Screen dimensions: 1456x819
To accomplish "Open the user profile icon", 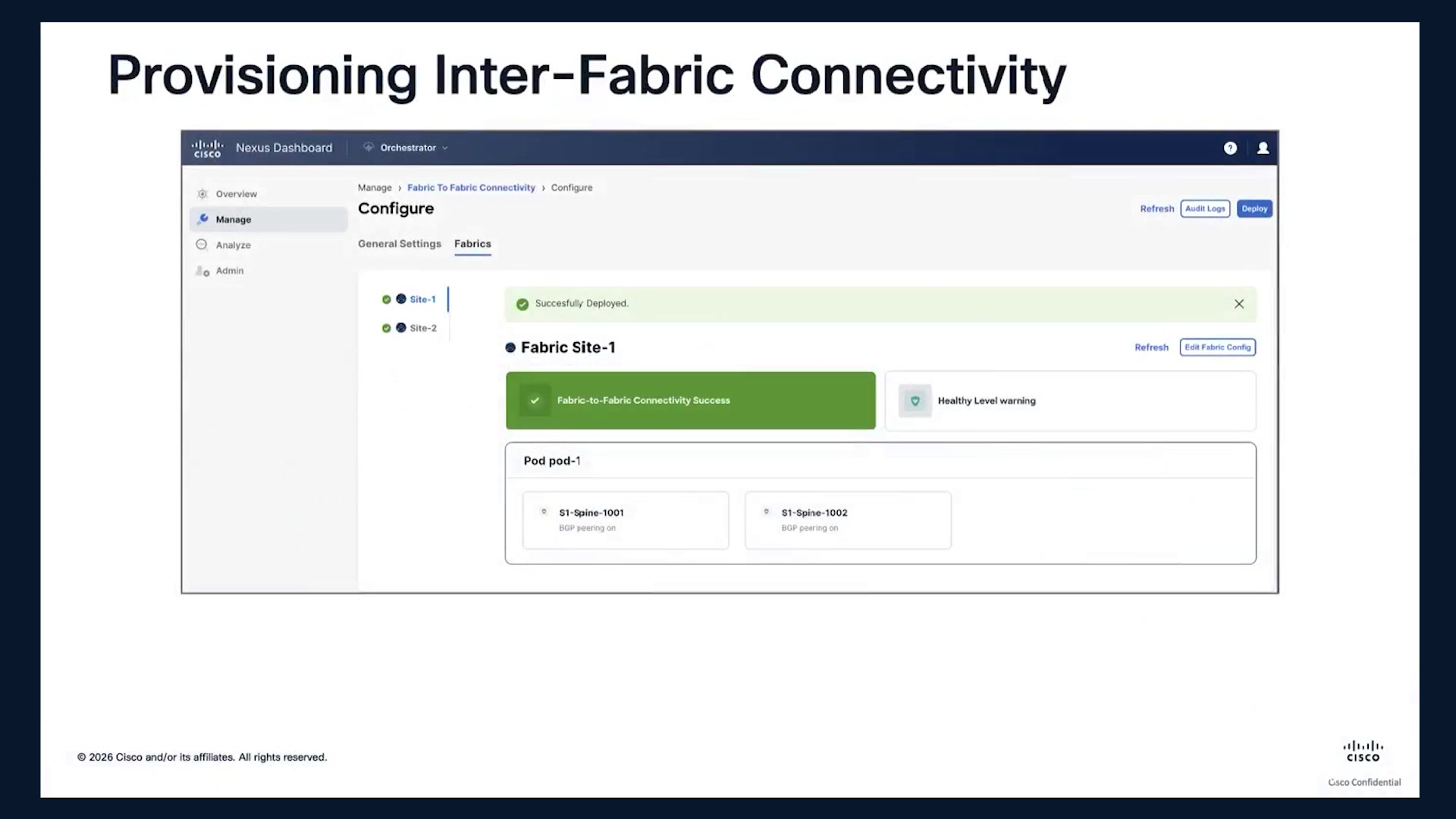I will pos(1263,148).
